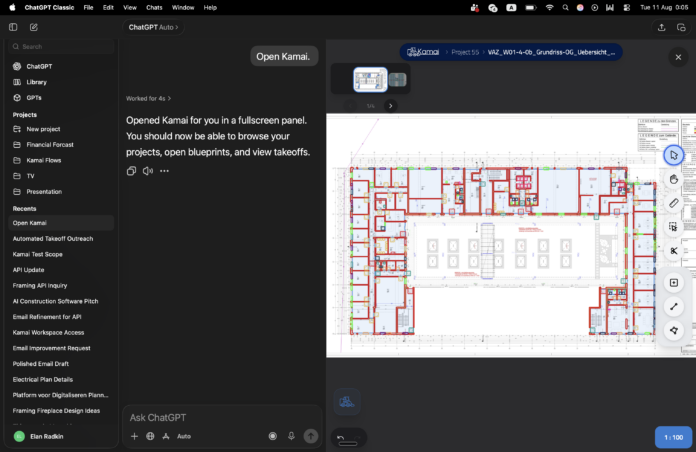Open the Chats menu
The height and width of the screenshot is (452, 696).
click(154, 8)
